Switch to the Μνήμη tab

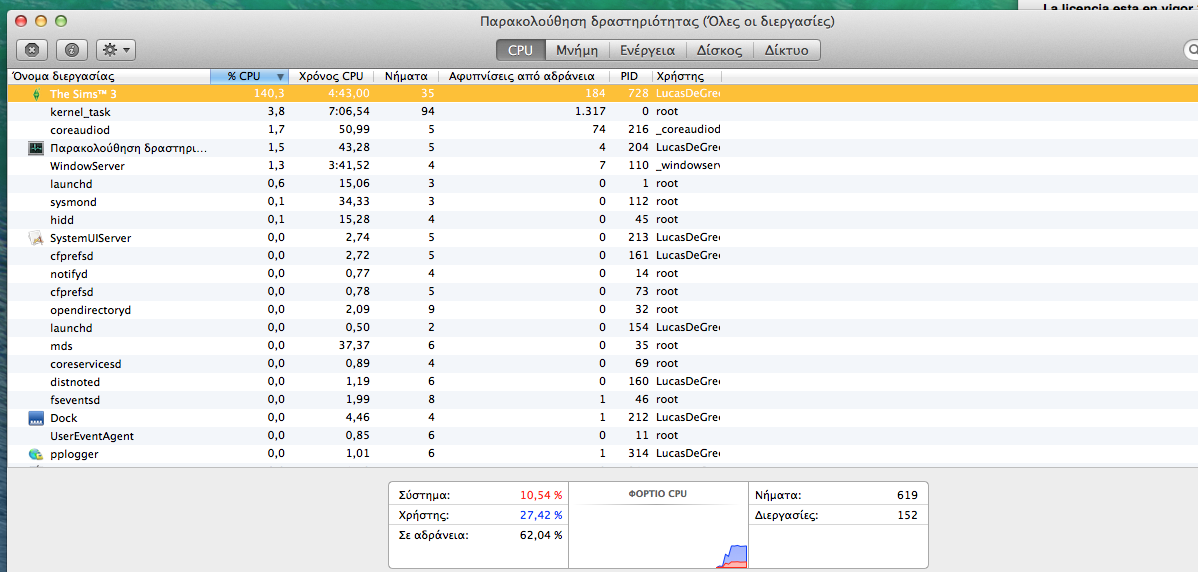pos(576,50)
